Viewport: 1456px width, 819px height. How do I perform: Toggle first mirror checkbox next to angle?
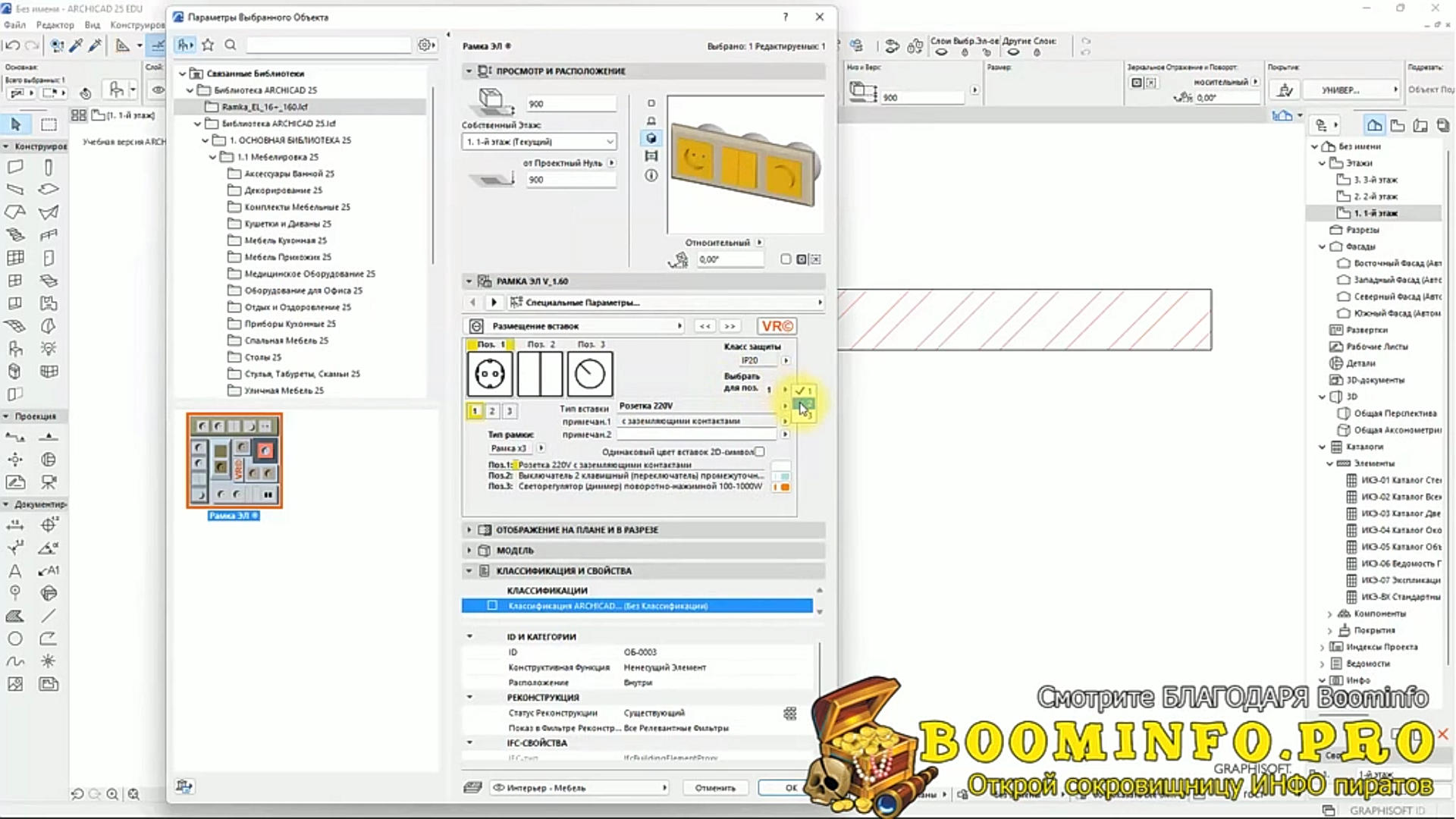(x=786, y=259)
